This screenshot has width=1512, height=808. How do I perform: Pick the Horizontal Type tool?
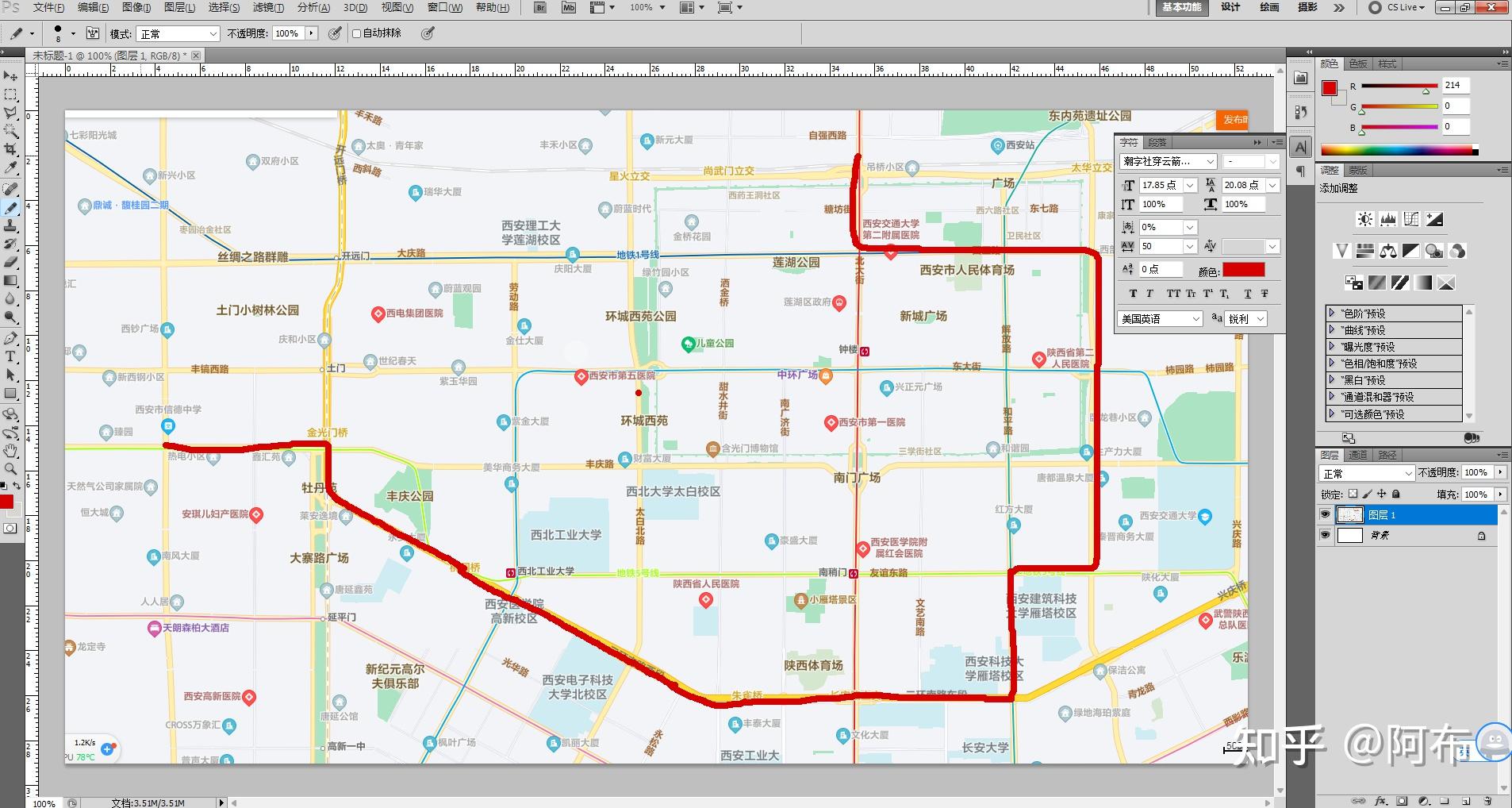(x=10, y=356)
